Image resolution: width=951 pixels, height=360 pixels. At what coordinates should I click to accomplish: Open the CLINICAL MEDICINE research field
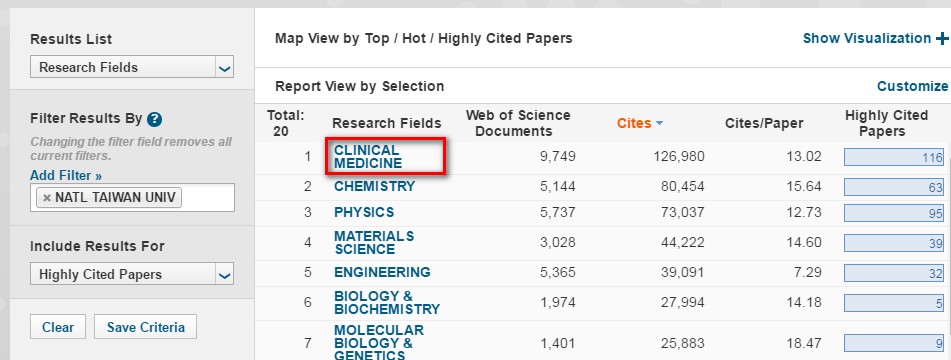click(368, 156)
